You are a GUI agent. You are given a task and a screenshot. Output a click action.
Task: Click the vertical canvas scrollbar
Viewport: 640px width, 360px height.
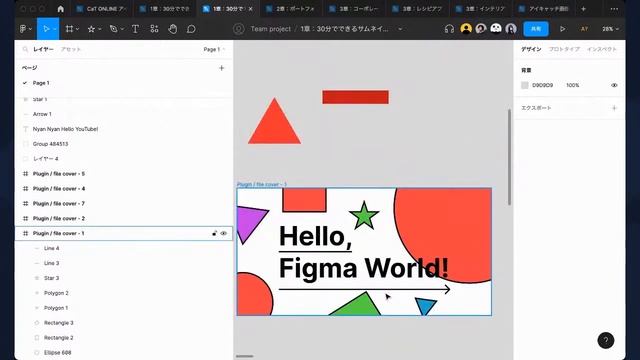pos(509,157)
